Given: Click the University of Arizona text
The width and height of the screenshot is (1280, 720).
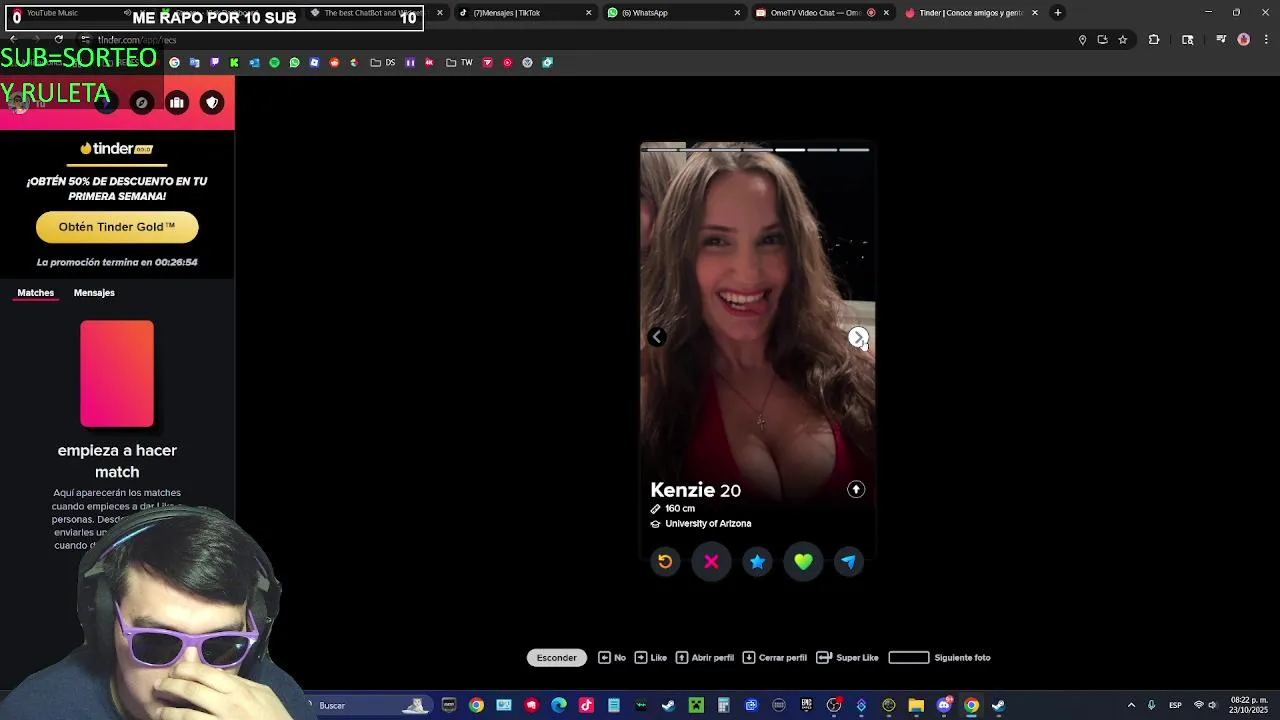Looking at the screenshot, I should click(708, 524).
